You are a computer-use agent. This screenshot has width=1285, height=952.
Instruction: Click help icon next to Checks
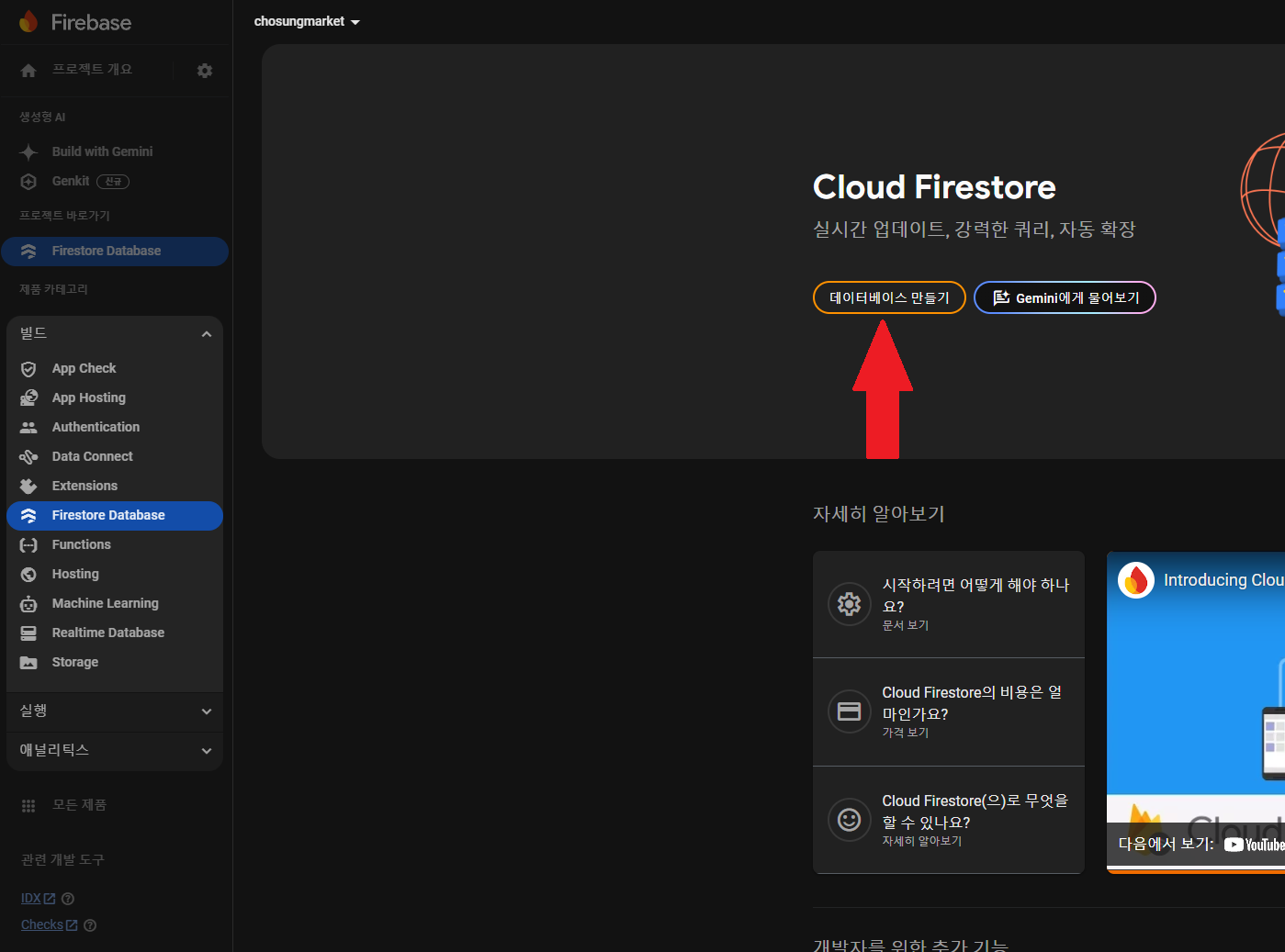pos(90,925)
